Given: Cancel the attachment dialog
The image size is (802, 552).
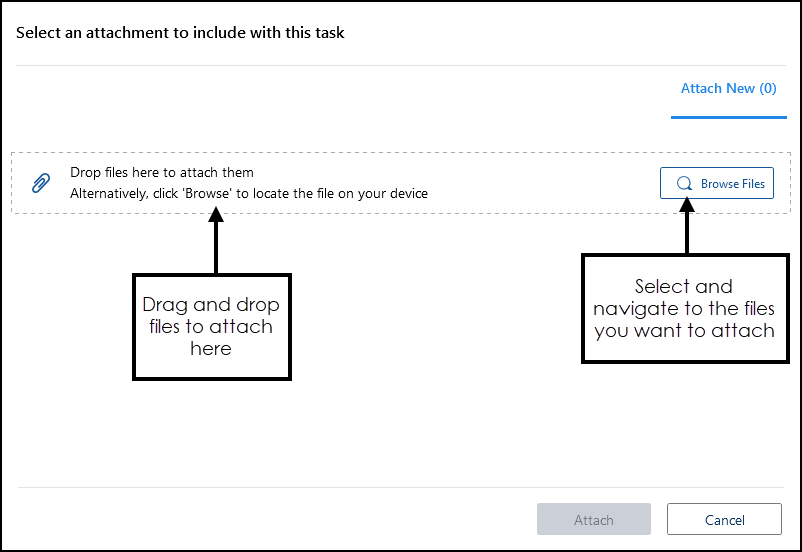Looking at the screenshot, I should (x=724, y=520).
